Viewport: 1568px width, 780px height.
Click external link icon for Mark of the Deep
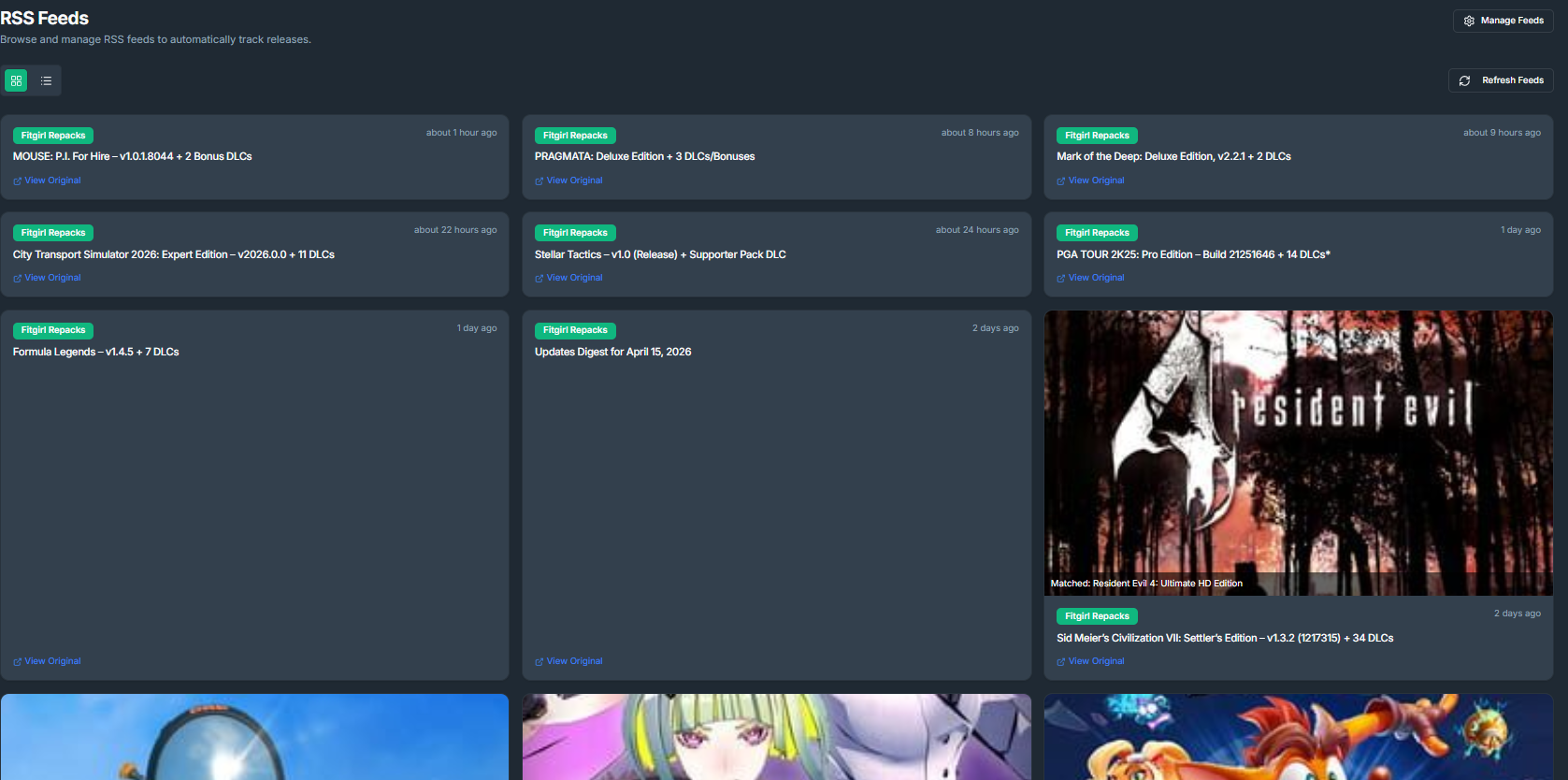point(1061,181)
